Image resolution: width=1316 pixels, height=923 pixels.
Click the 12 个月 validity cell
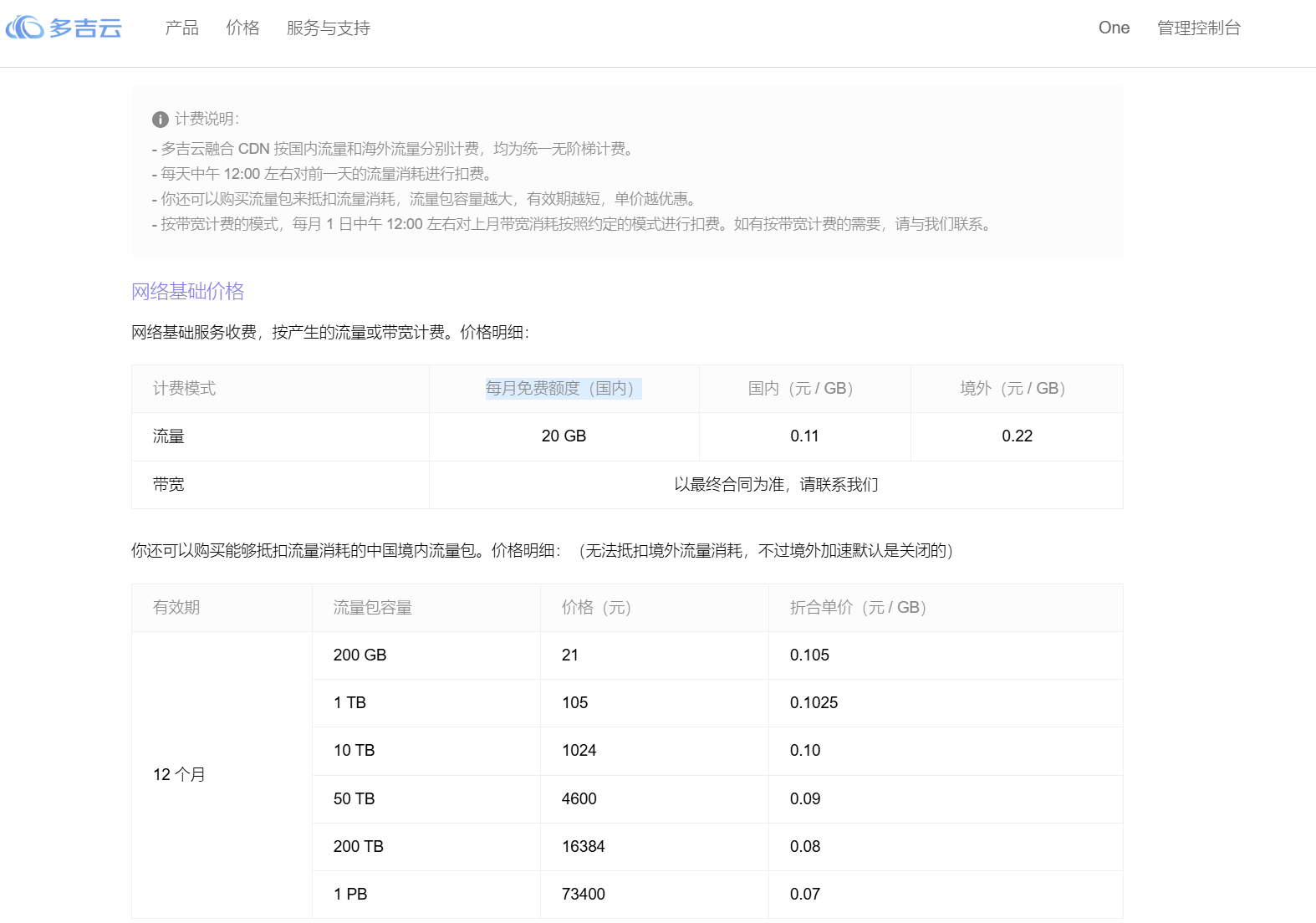coord(222,775)
